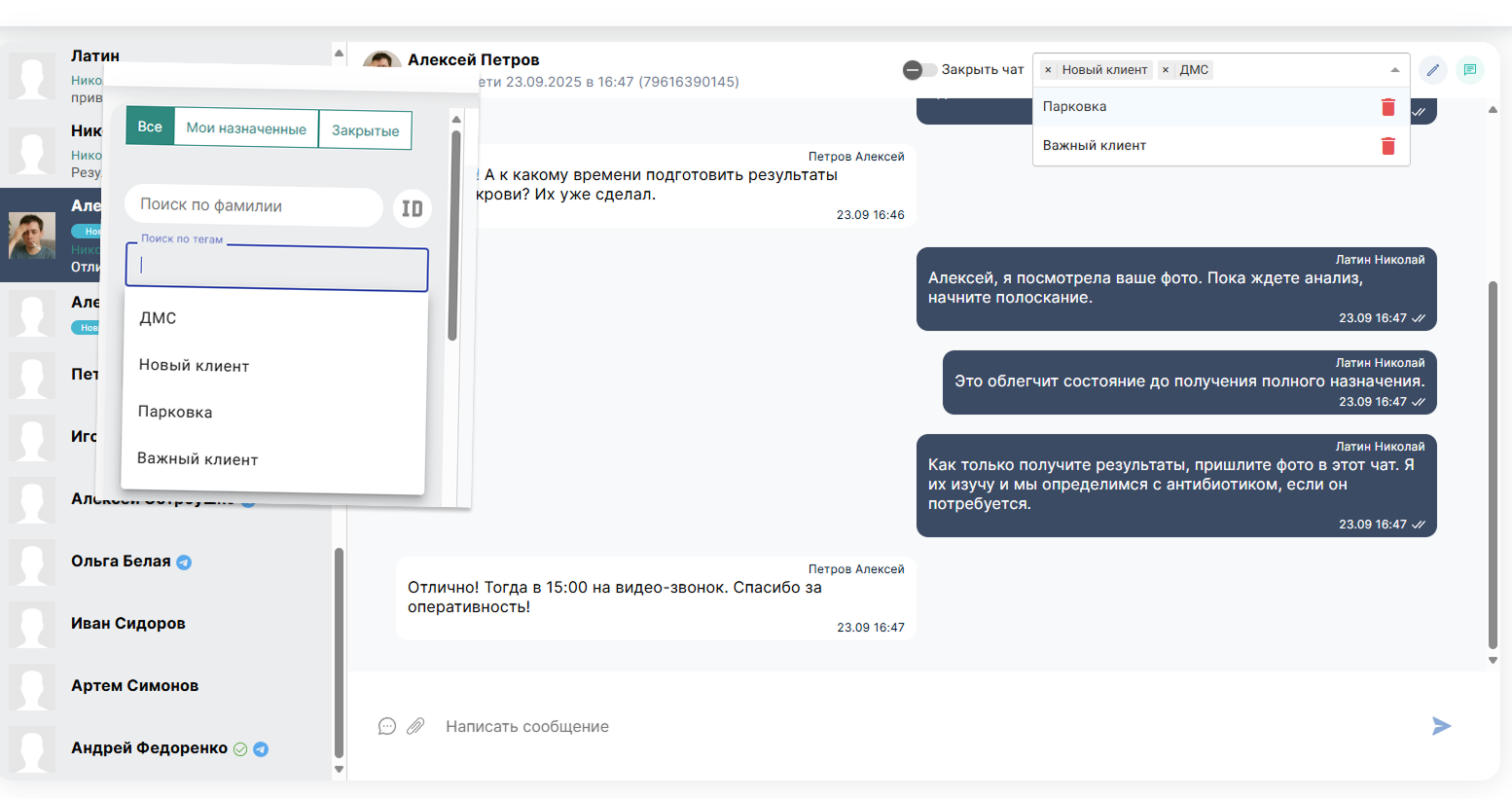
Task: Toggle the Закрыть чат switch
Action: 918,70
